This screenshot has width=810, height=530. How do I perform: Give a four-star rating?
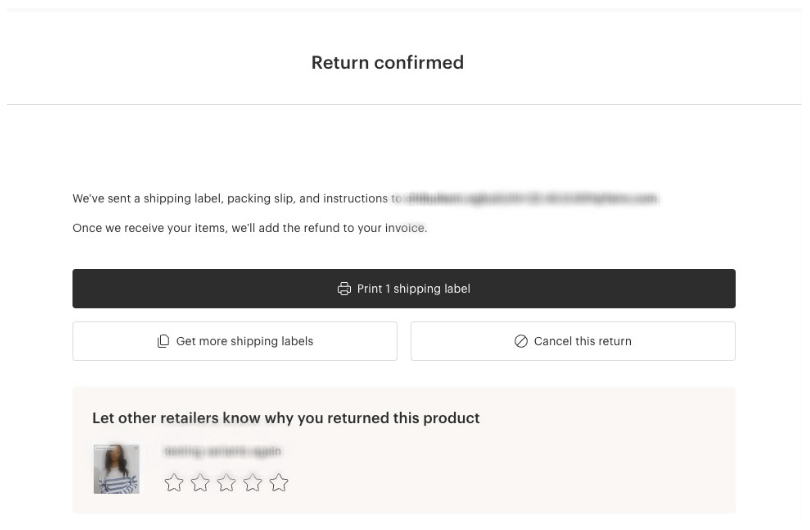252,483
